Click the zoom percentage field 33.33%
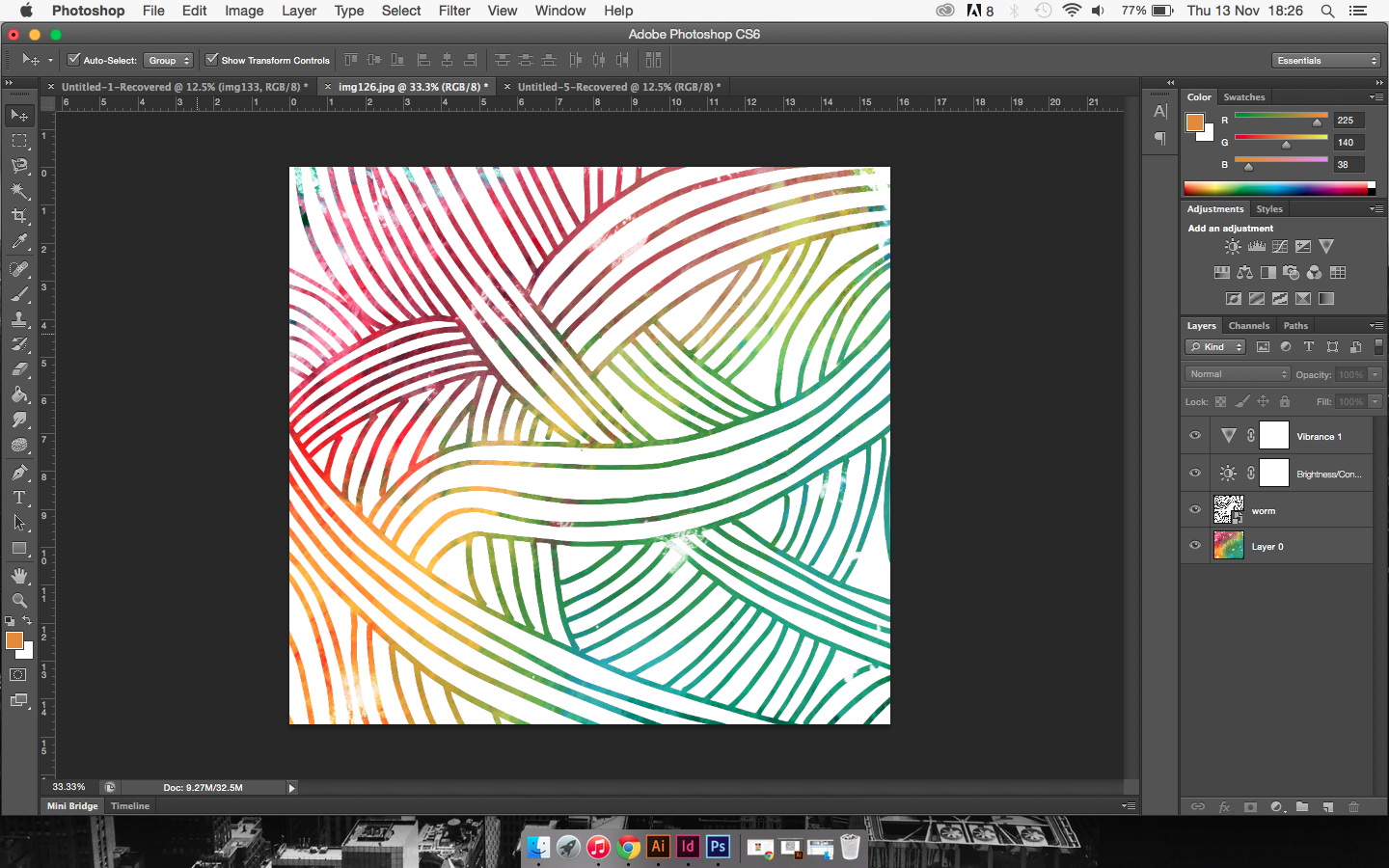The height and width of the screenshot is (868, 1389). click(x=68, y=788)
